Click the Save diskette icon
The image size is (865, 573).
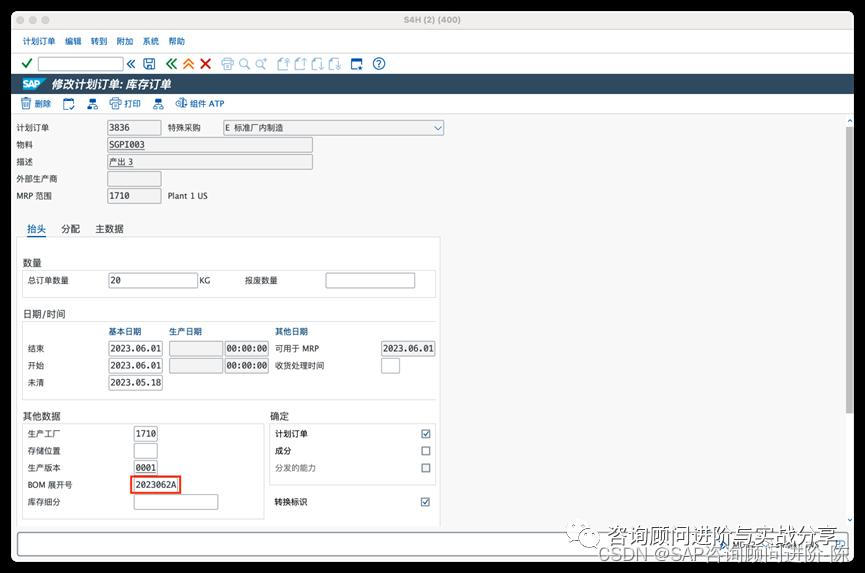(149, 64)
